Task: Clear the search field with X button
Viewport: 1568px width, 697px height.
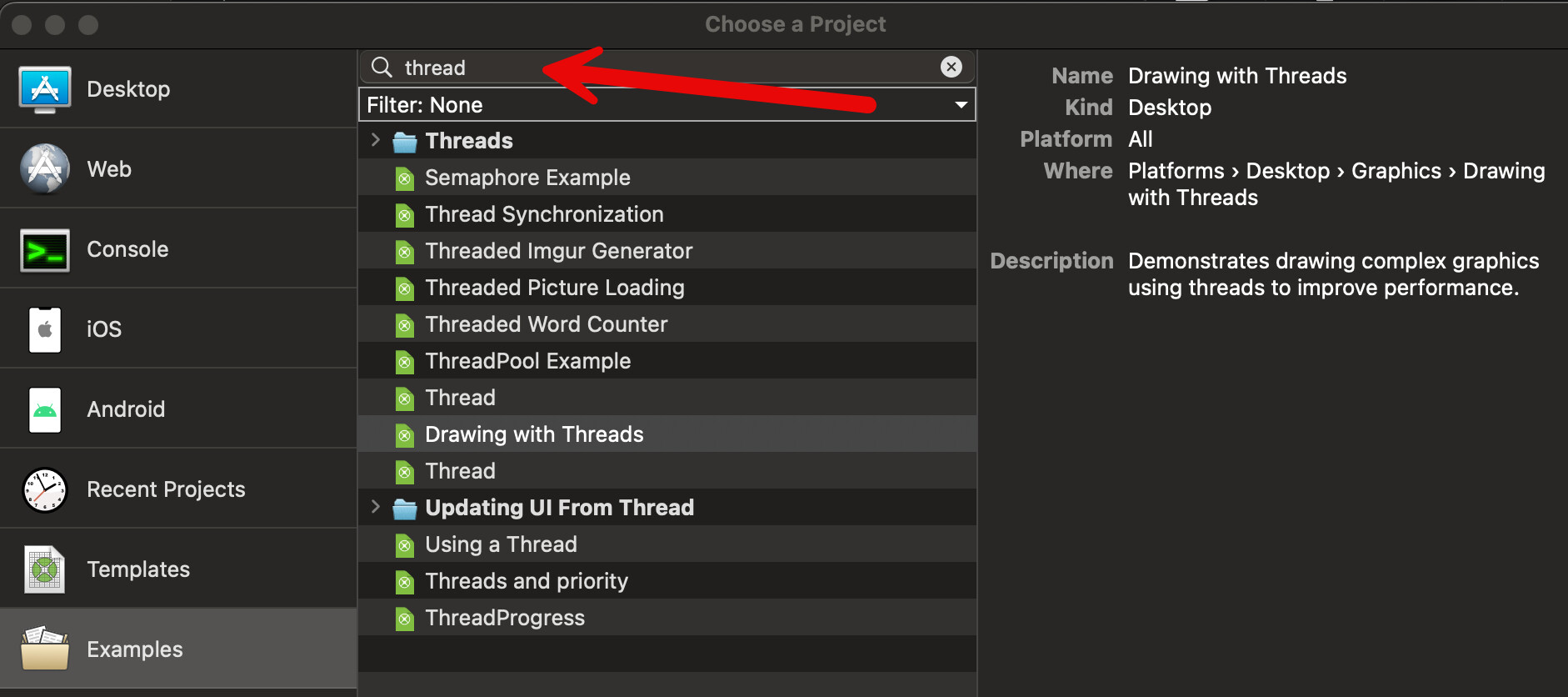Action: (951, 67)
